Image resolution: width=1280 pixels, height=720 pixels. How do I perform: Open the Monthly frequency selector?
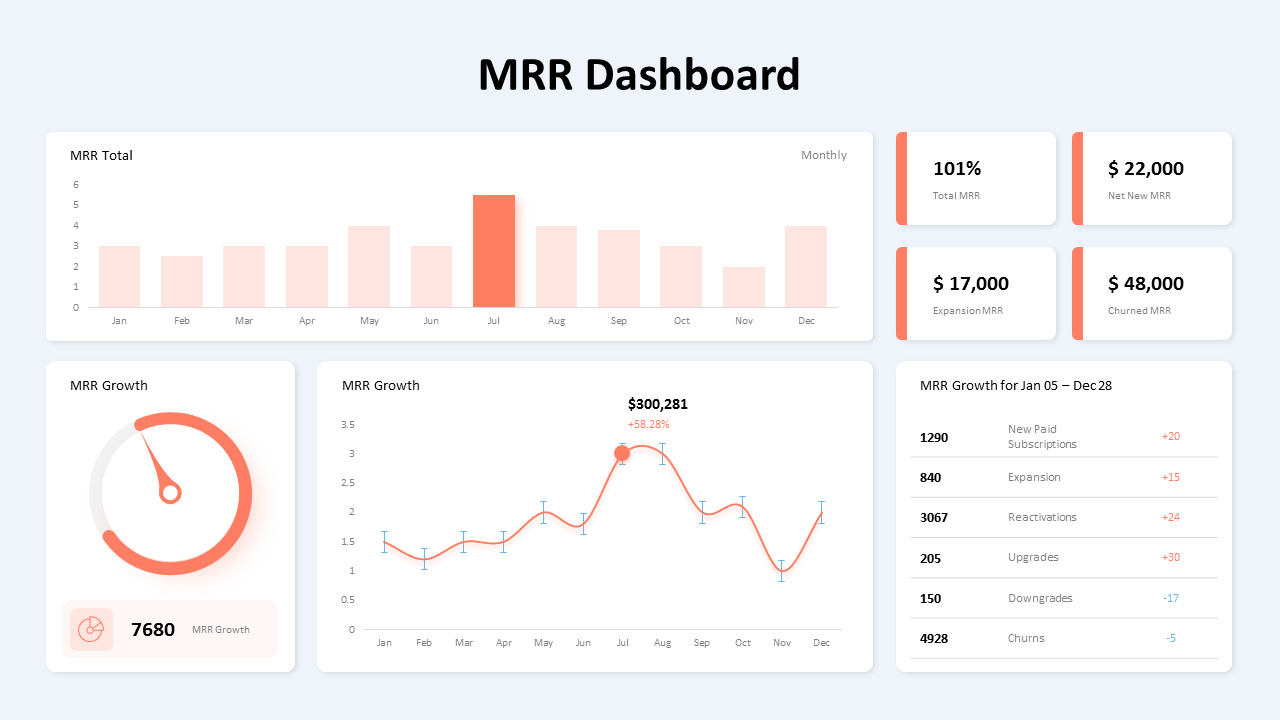tap(823, 155)
